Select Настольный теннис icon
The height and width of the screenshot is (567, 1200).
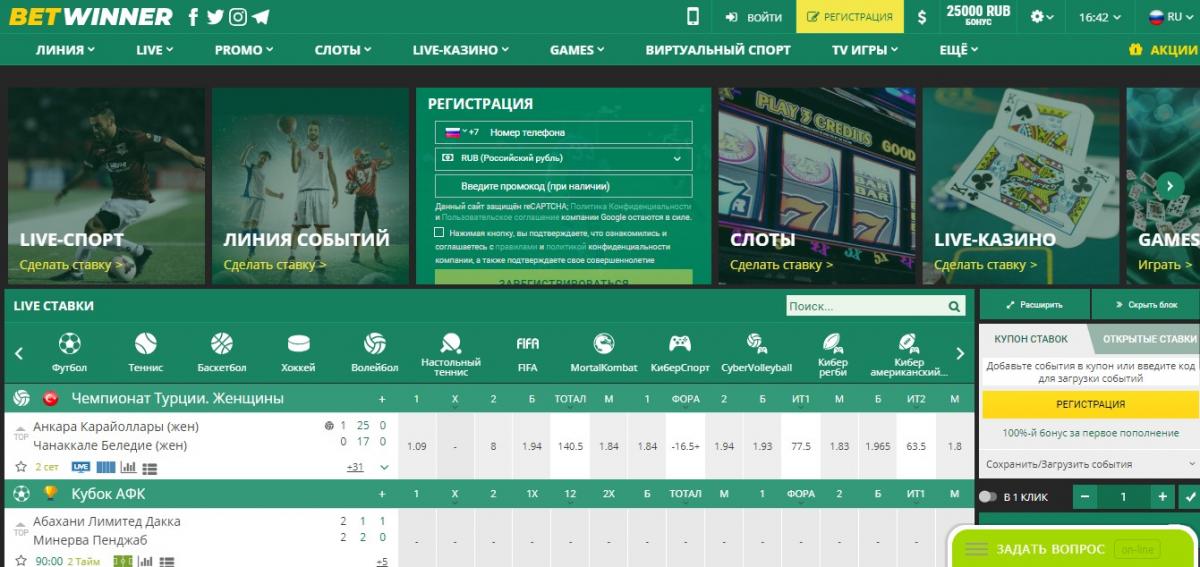(x=451, y=343)
